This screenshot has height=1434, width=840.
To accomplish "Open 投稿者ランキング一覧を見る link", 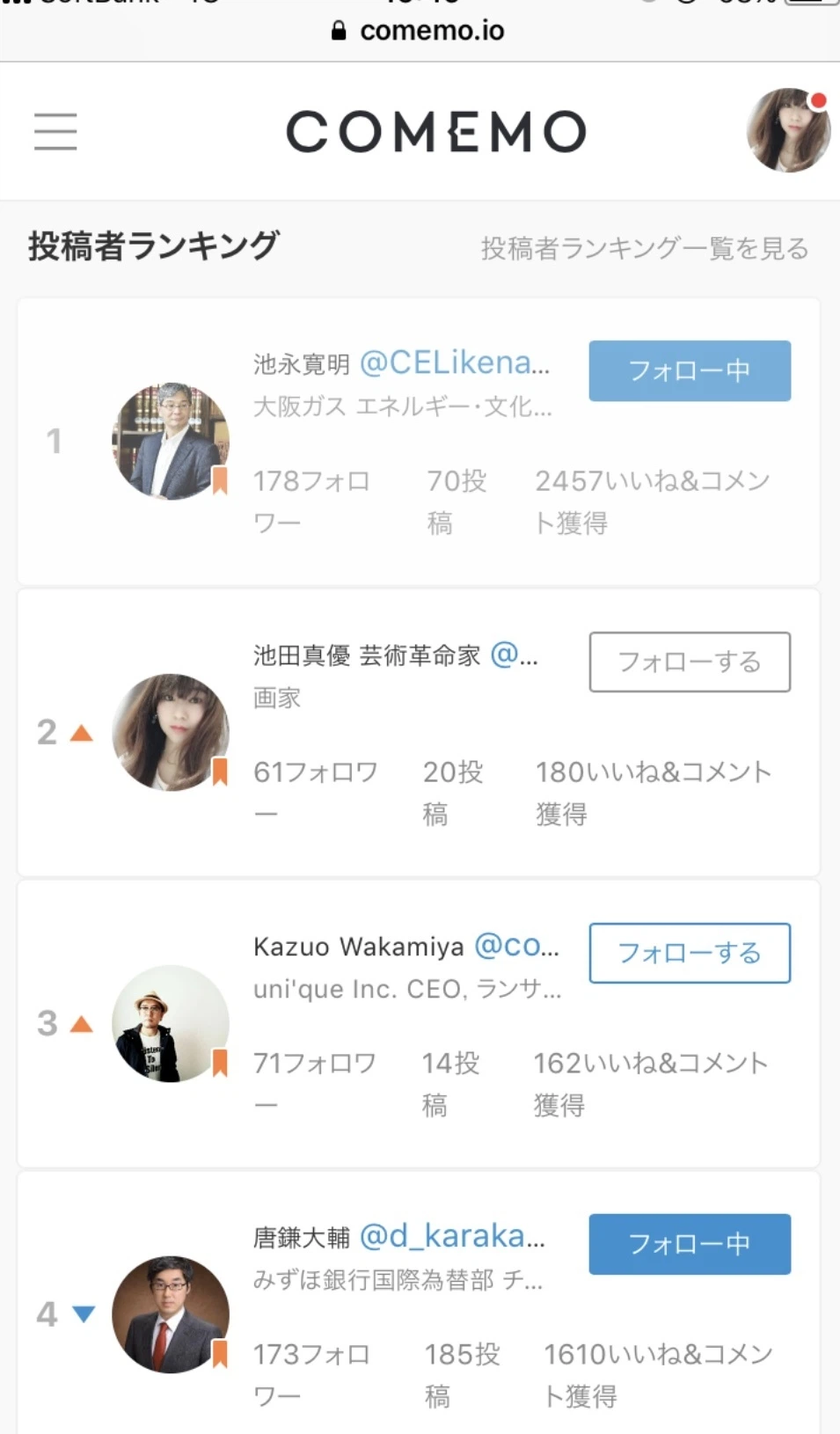I will point(644,249).
